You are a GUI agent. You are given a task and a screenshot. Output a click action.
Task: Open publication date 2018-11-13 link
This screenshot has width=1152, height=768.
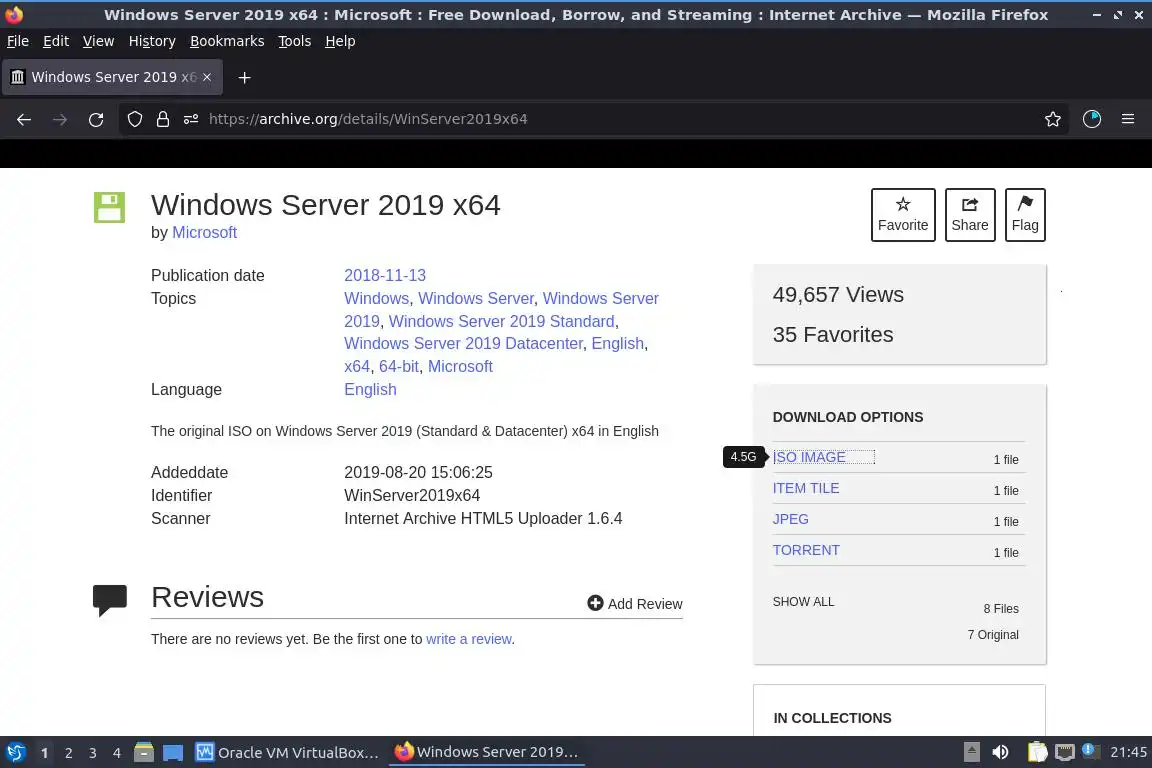385,276
